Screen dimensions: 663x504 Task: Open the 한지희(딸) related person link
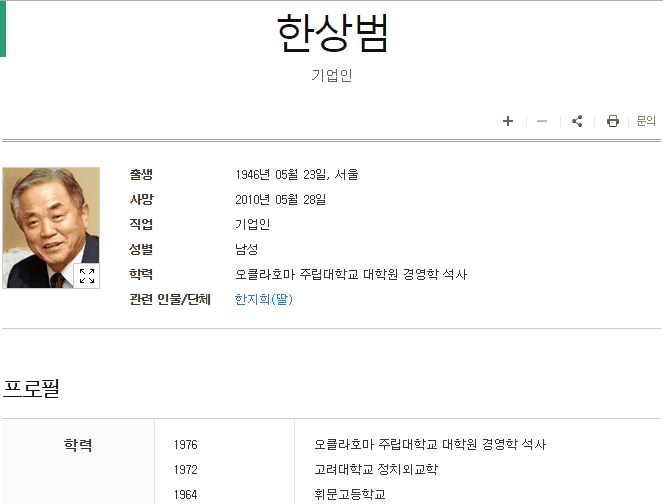(264, 299)
